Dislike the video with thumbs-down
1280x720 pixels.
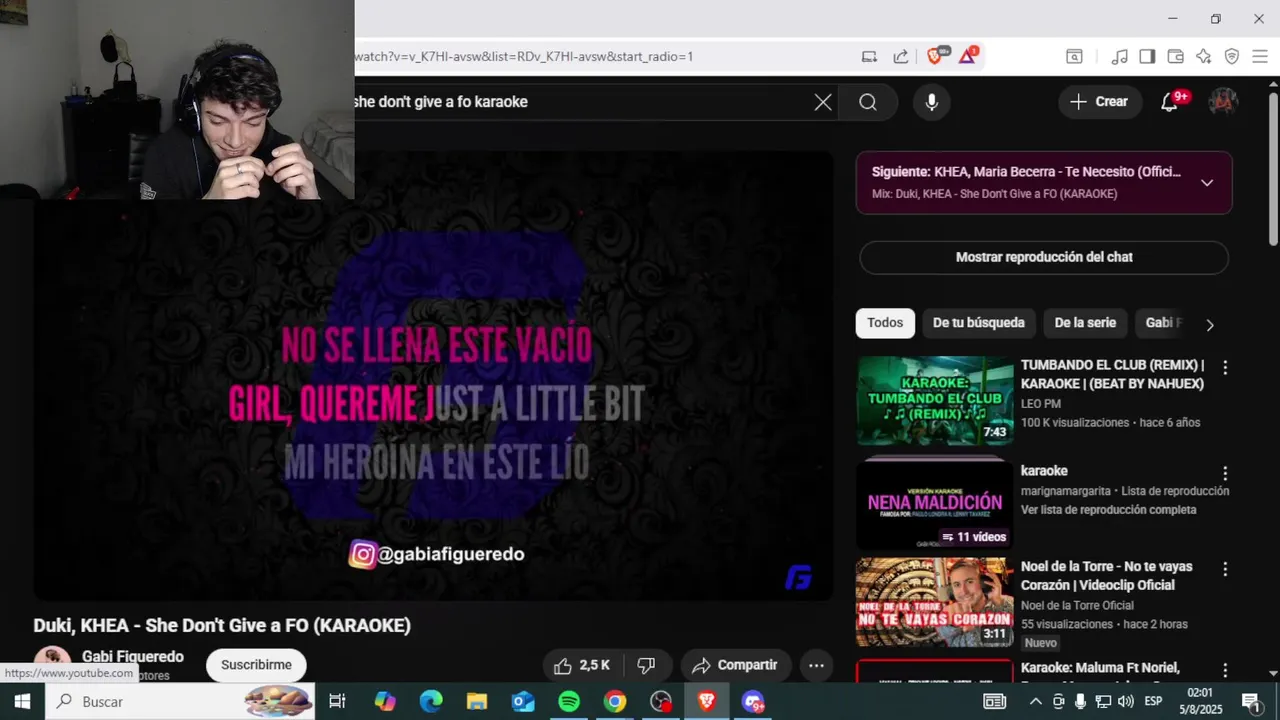pos(646,665)
